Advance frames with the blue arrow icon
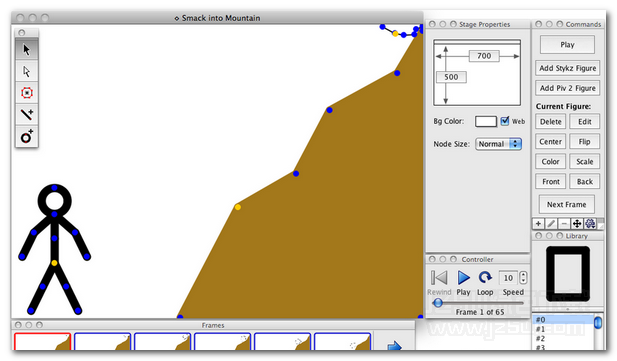Viewport: 617px width, 361px height. point(394,346)
